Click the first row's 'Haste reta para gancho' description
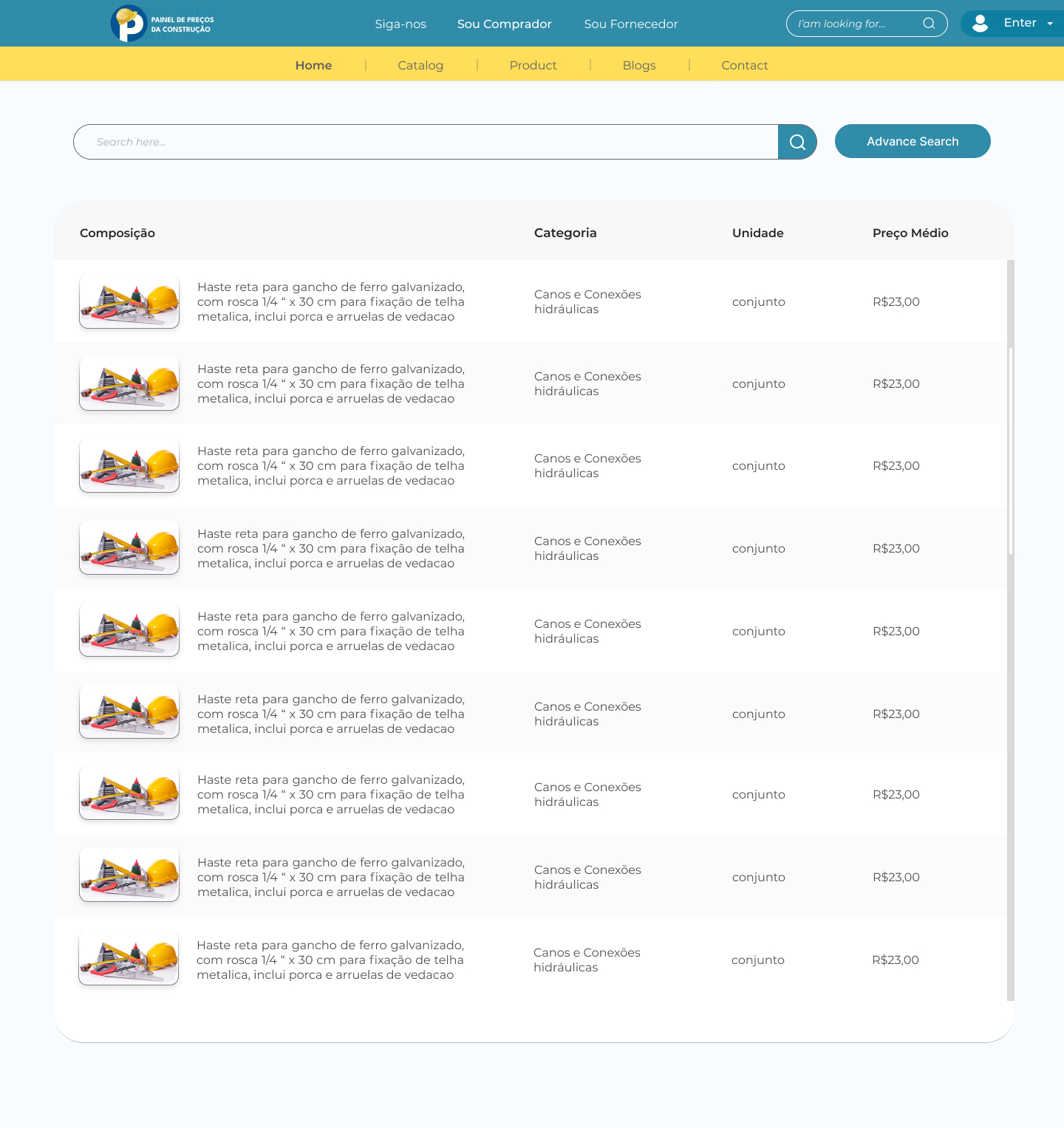The image size is (1064, 1128). [x=331, y=301]
